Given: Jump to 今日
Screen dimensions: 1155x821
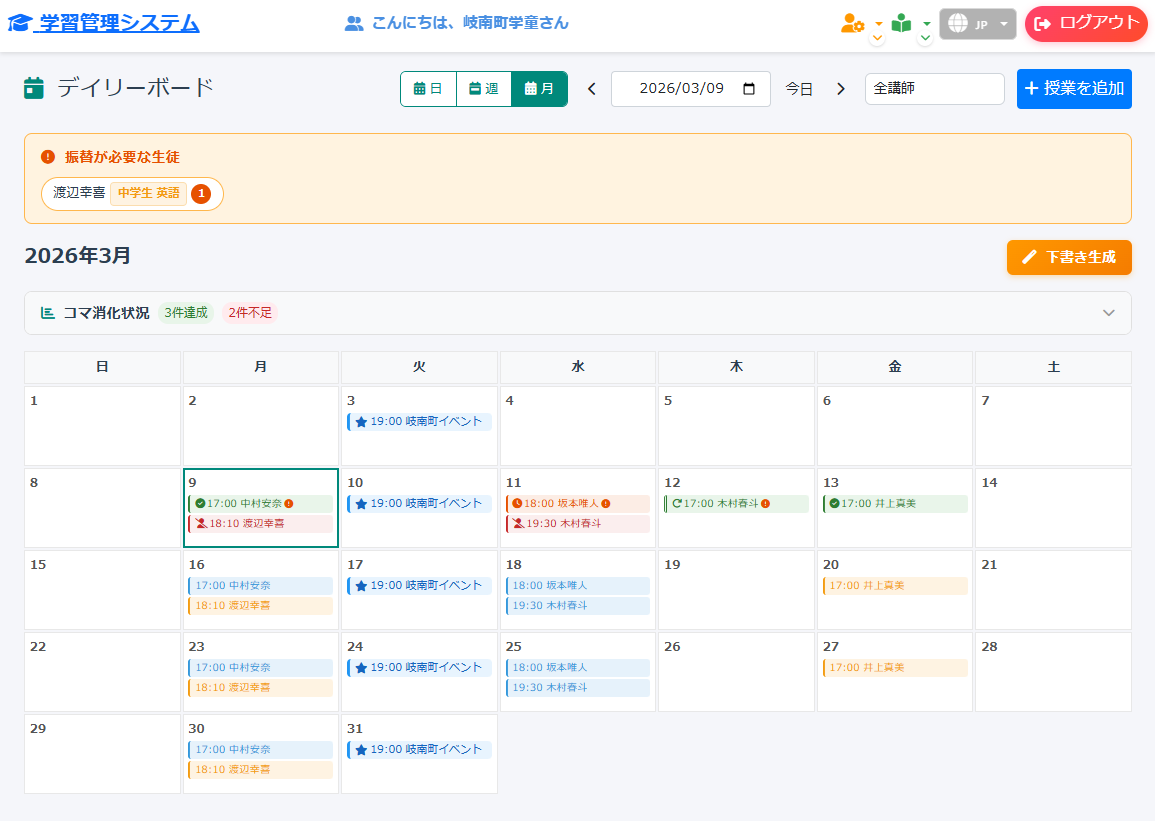Looking at the screenshot, I should pyautogui.click(x=798, y=89).
